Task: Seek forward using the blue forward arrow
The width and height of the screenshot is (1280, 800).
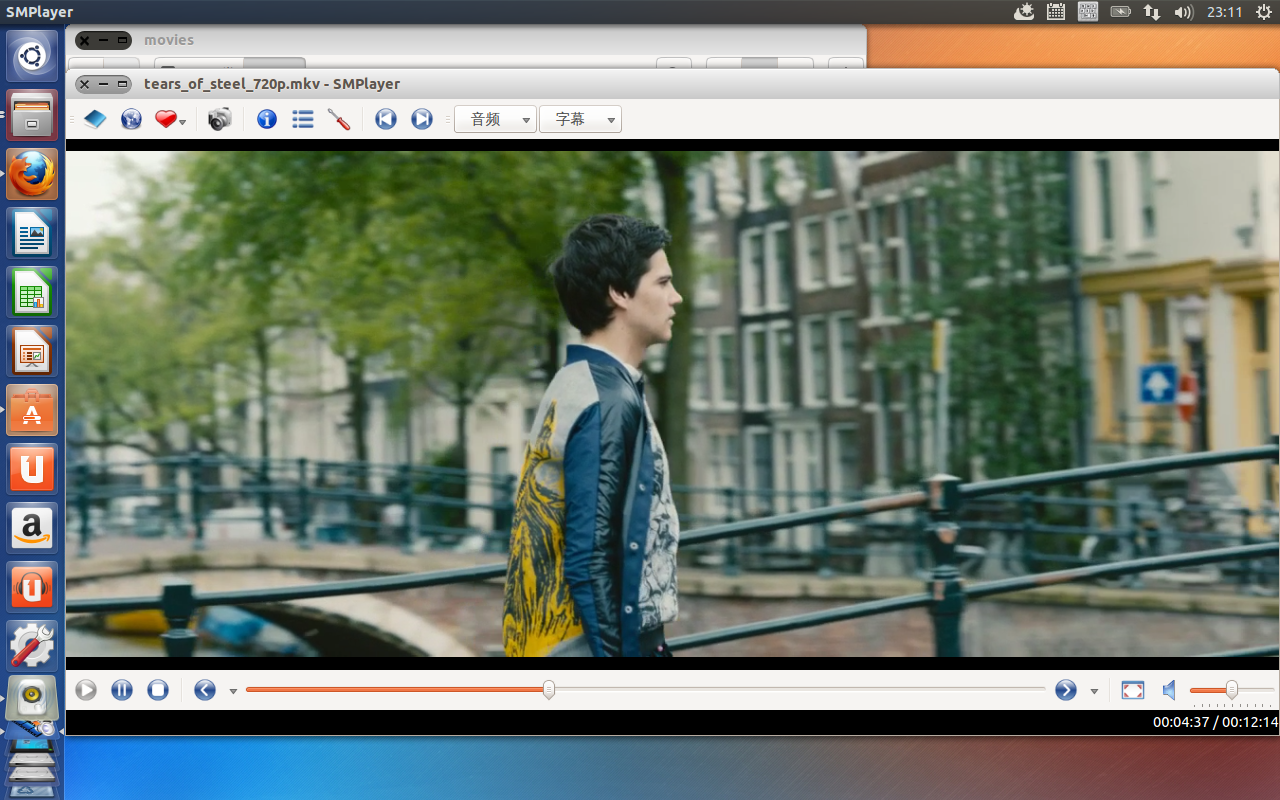Action: point(1066,690)
